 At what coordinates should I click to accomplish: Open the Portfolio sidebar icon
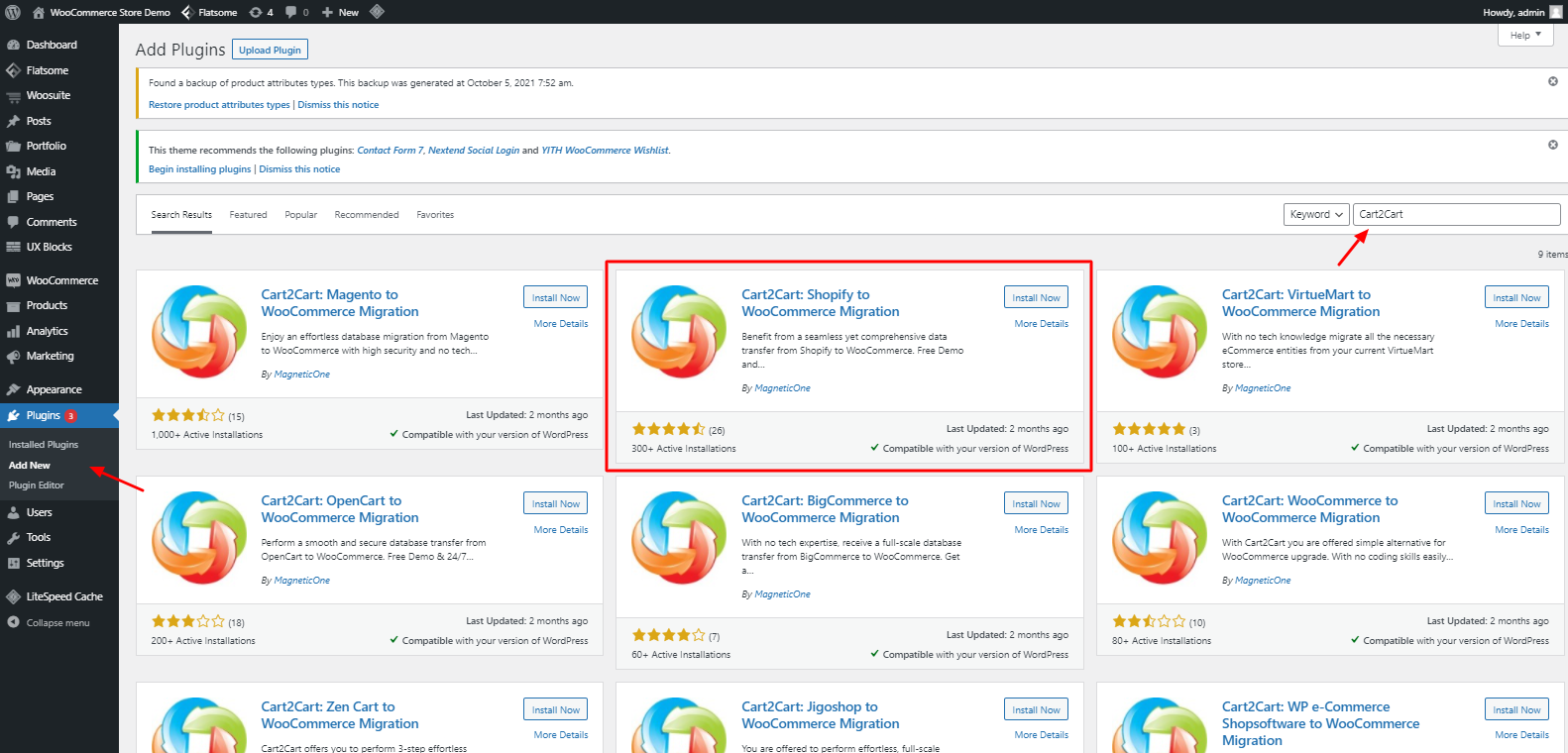[x=14, y=146]
